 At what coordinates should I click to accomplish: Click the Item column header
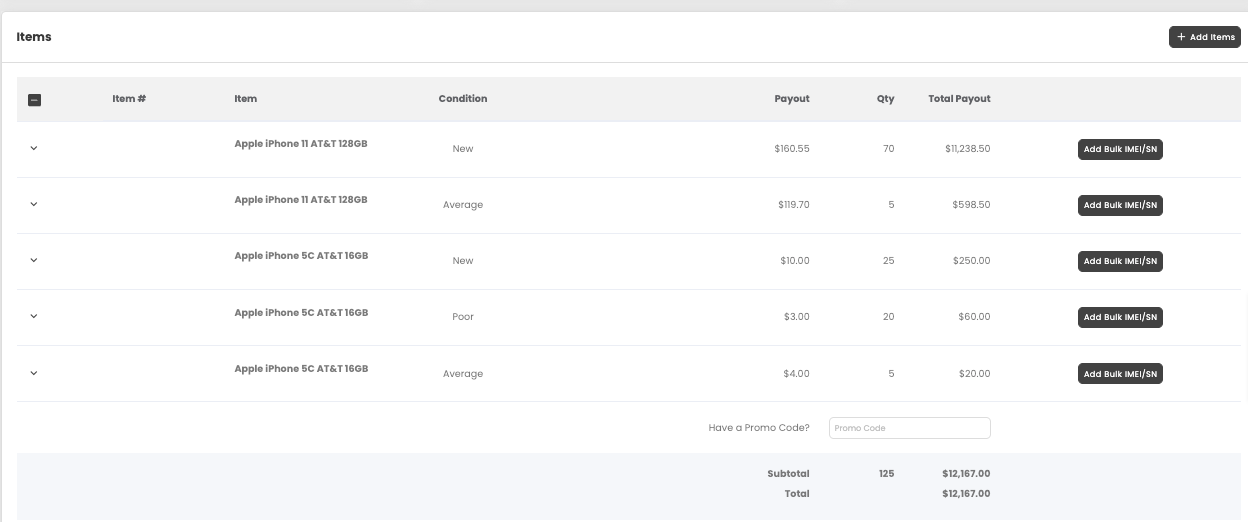click(246, 99)
